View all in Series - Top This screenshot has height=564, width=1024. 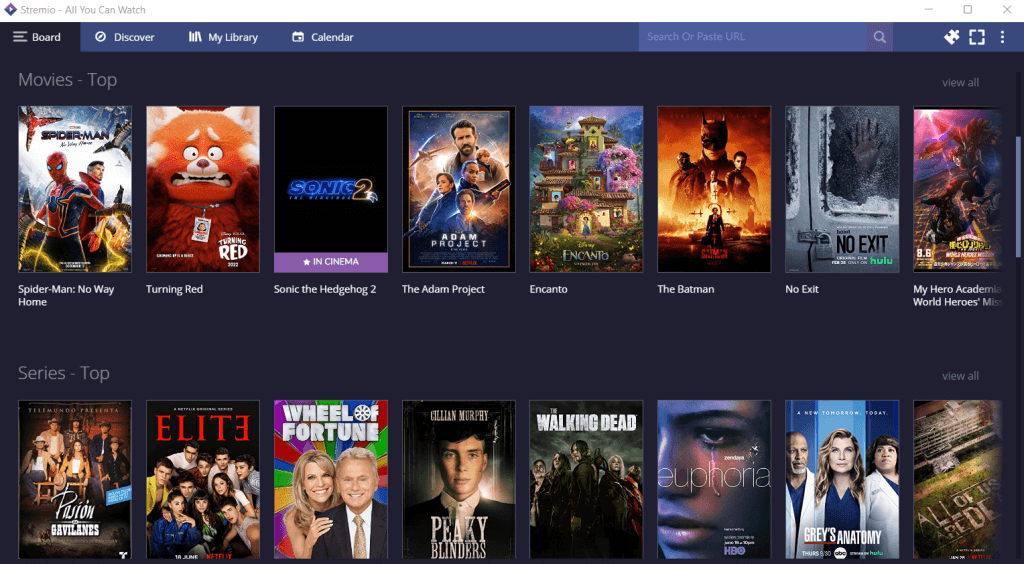click(960, 376)
